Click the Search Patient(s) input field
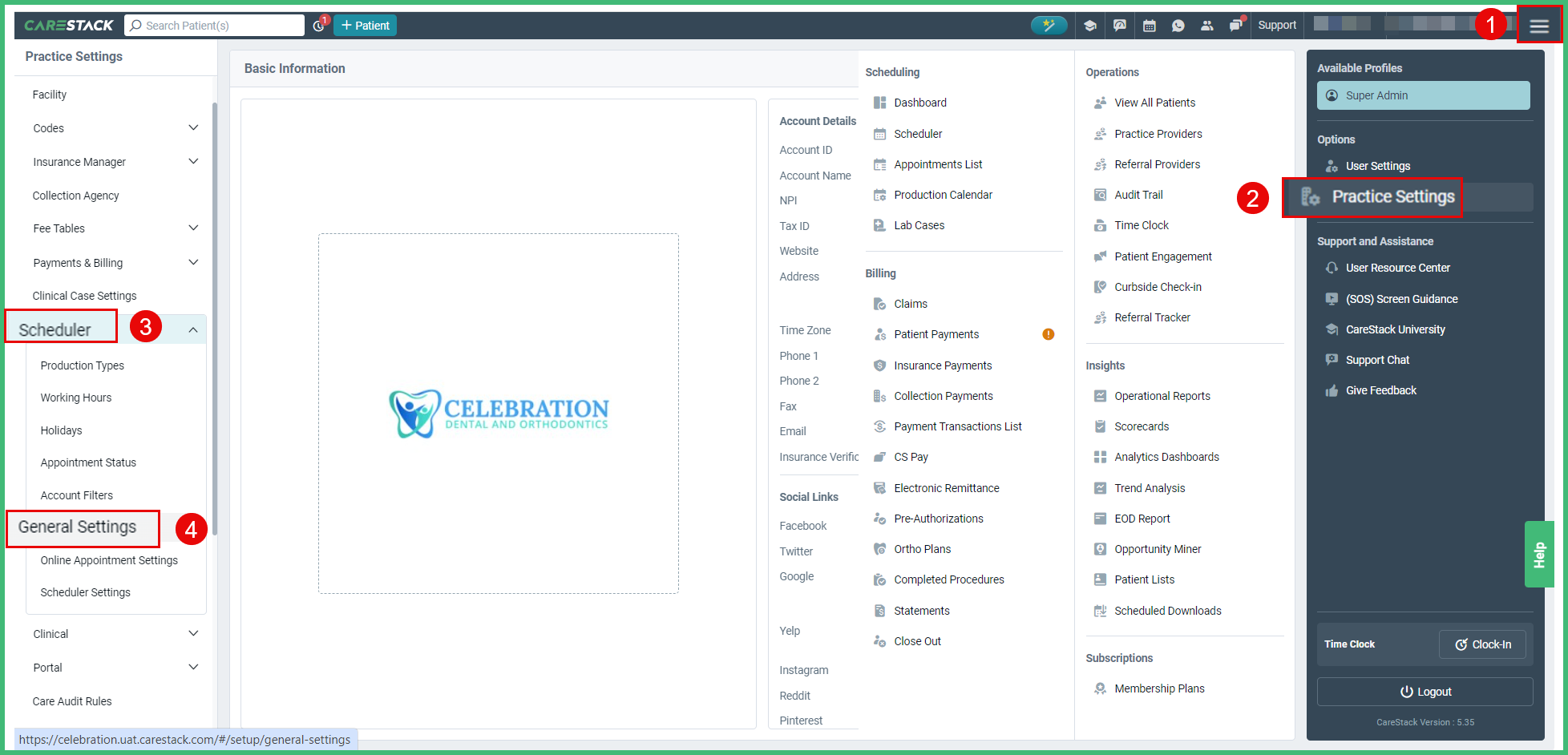Screen dimensions: 1568x755 (x=215, y=25)
